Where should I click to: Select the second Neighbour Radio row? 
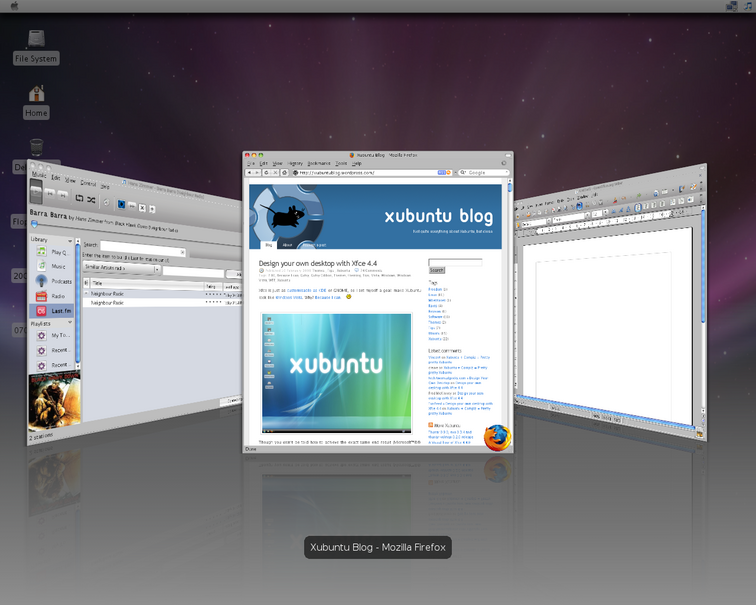(162, 303)
